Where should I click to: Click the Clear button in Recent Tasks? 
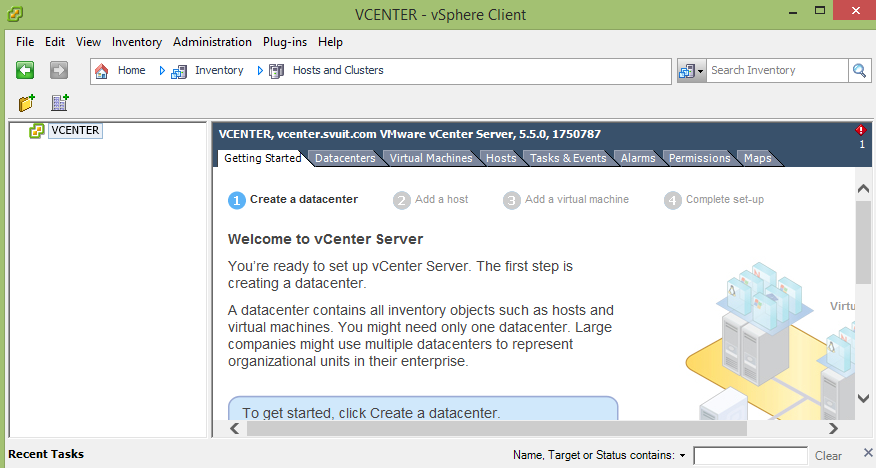pos(828,456)
